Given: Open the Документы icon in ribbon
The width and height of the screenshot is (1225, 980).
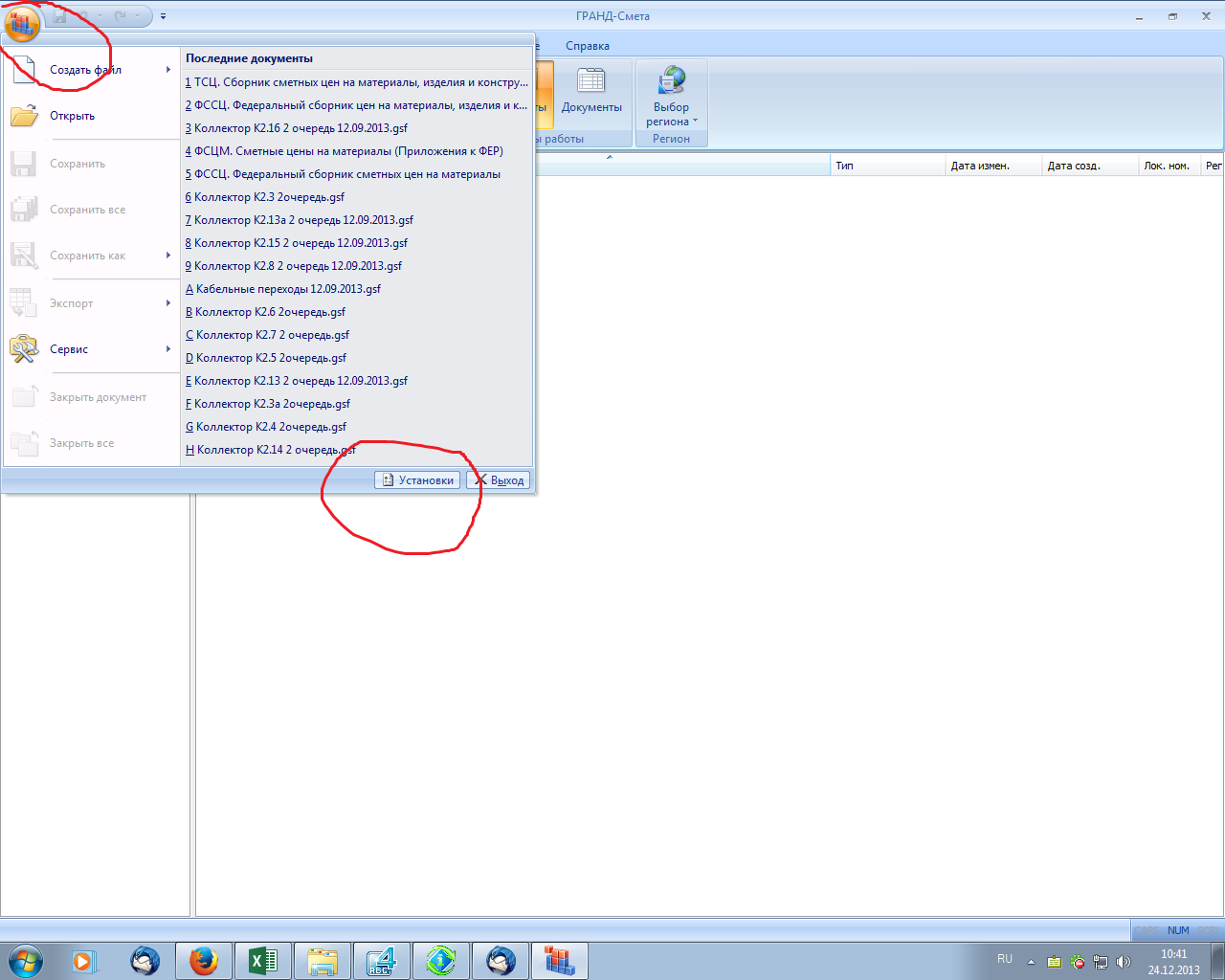Looking at the screenshot, I should tap(591, 82).
